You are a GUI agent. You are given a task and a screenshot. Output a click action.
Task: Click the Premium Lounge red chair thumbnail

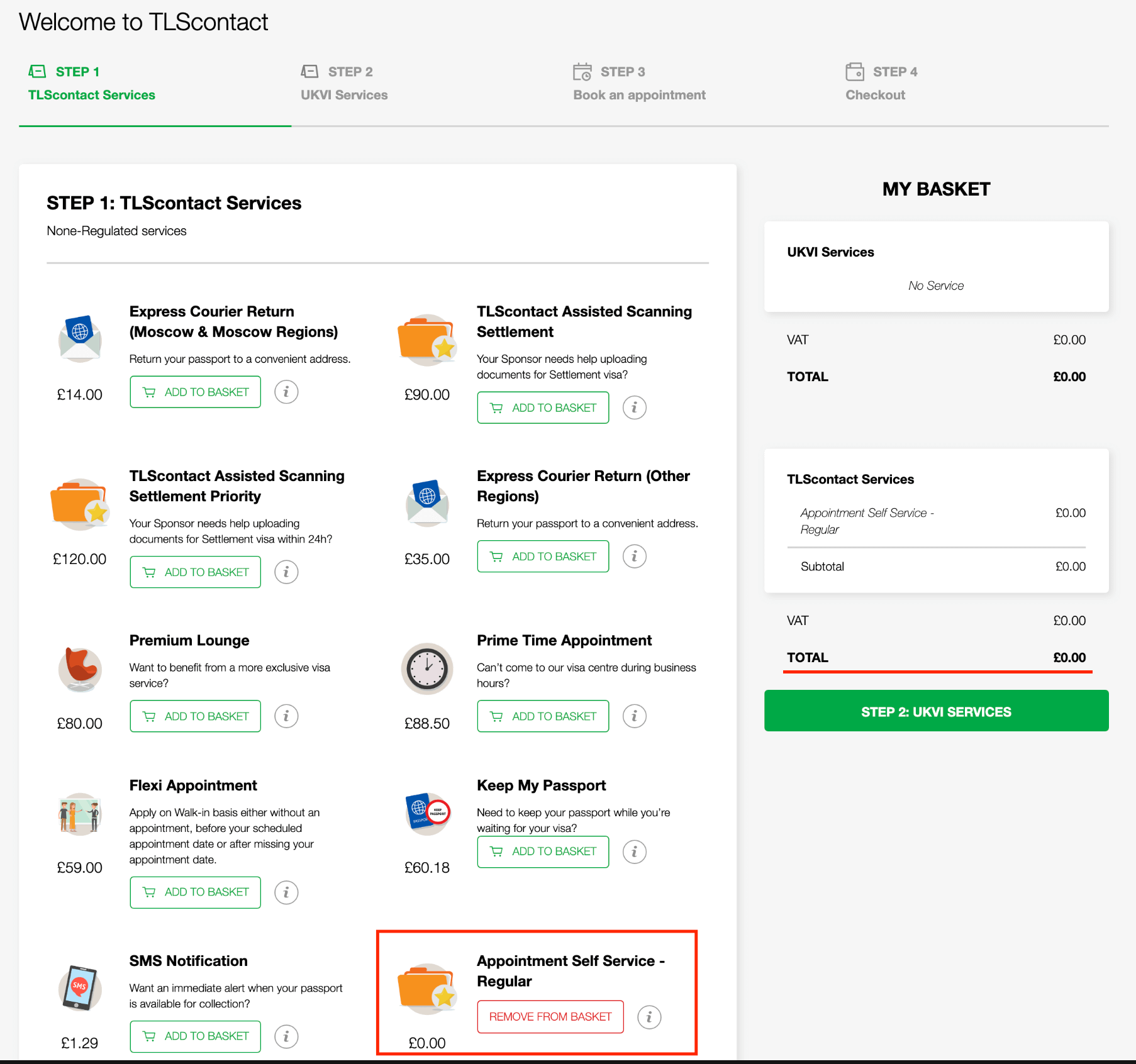(80, 669)
